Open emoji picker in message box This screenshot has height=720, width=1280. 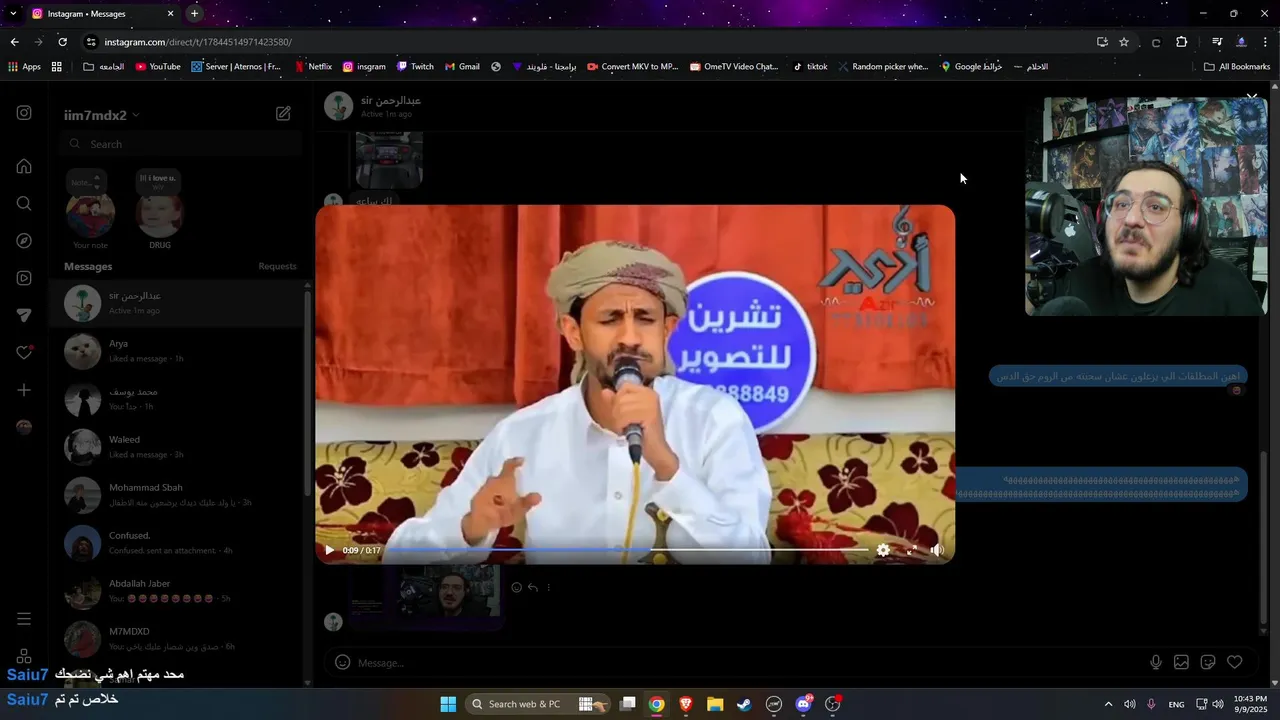[342, 662]
